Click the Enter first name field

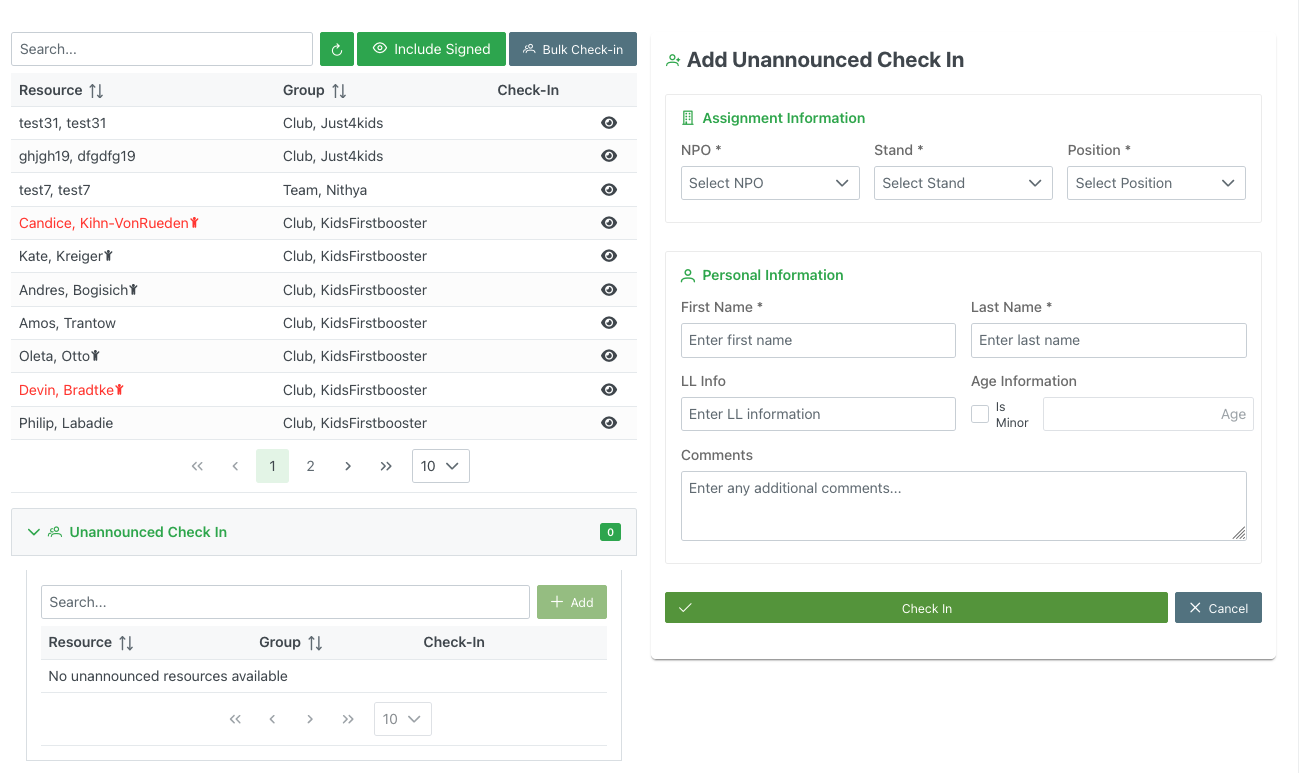(818, 340)
